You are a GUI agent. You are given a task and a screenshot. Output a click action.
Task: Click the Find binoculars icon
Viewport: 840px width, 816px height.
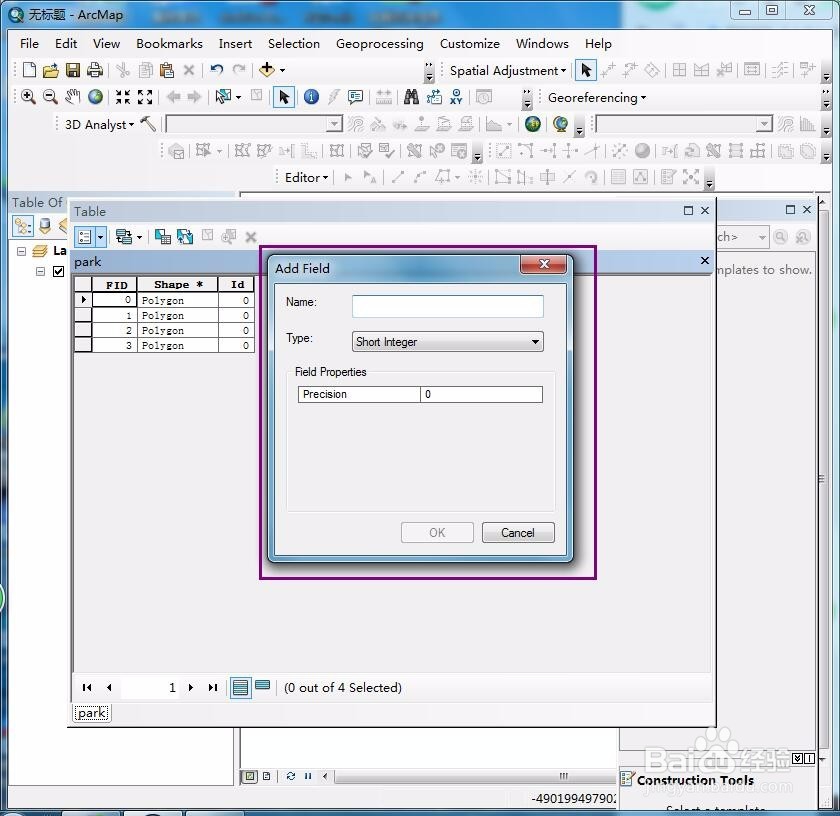point(411,97)
